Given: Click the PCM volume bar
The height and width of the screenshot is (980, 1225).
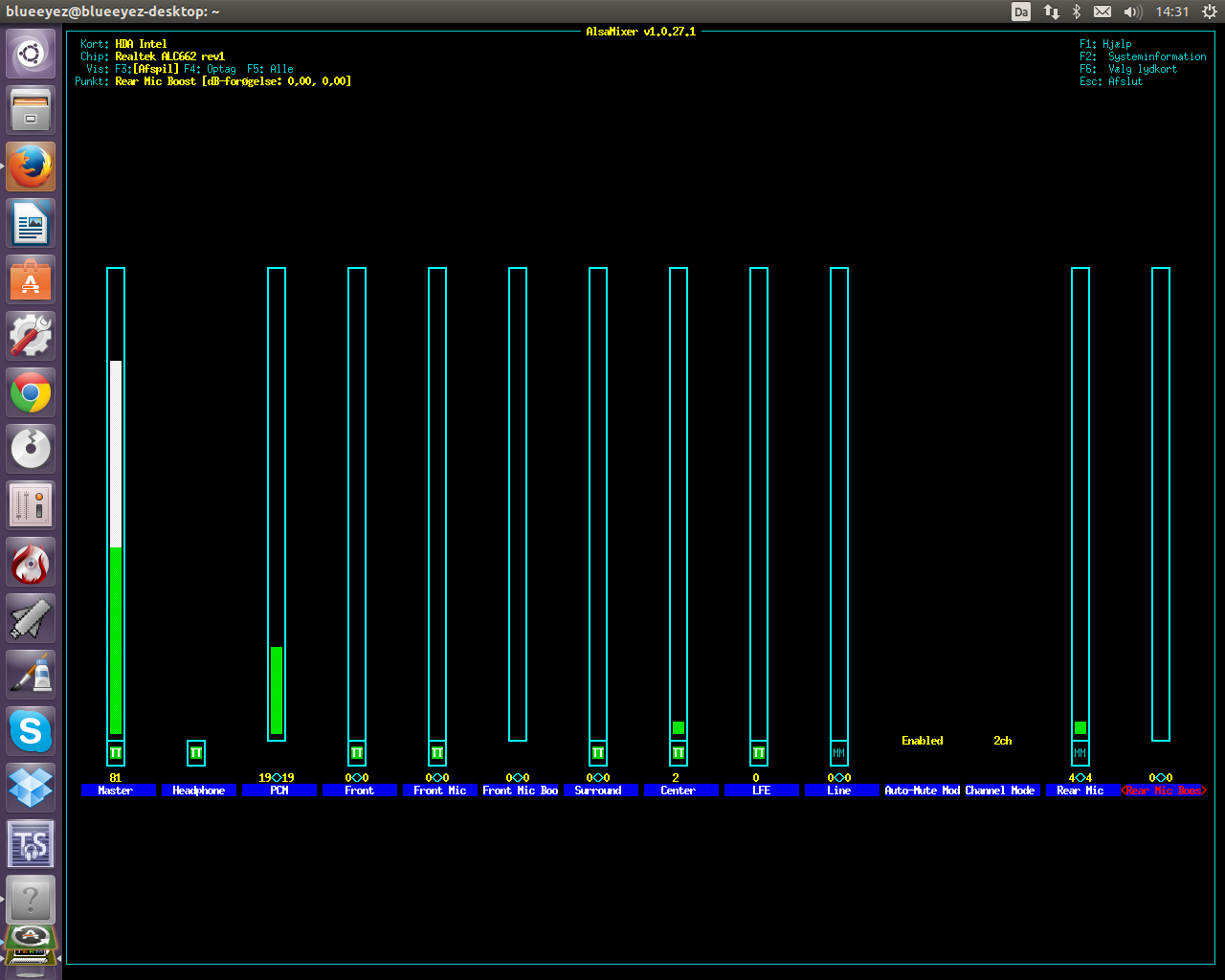Looking at the screenshot, I should pyautogui.click(x=277, y=504).
